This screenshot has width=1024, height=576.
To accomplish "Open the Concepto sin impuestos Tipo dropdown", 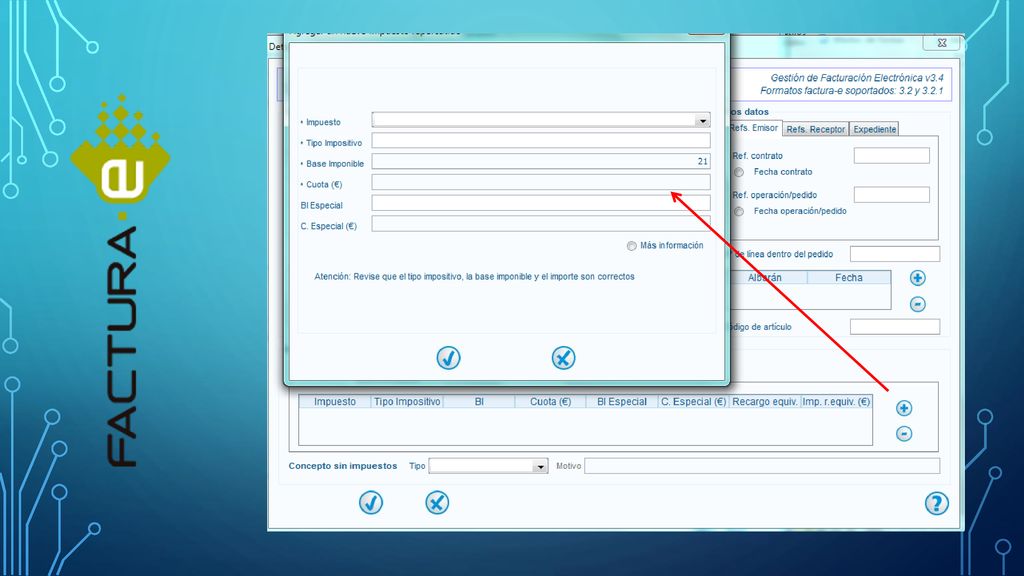I will tap(540, 466).
